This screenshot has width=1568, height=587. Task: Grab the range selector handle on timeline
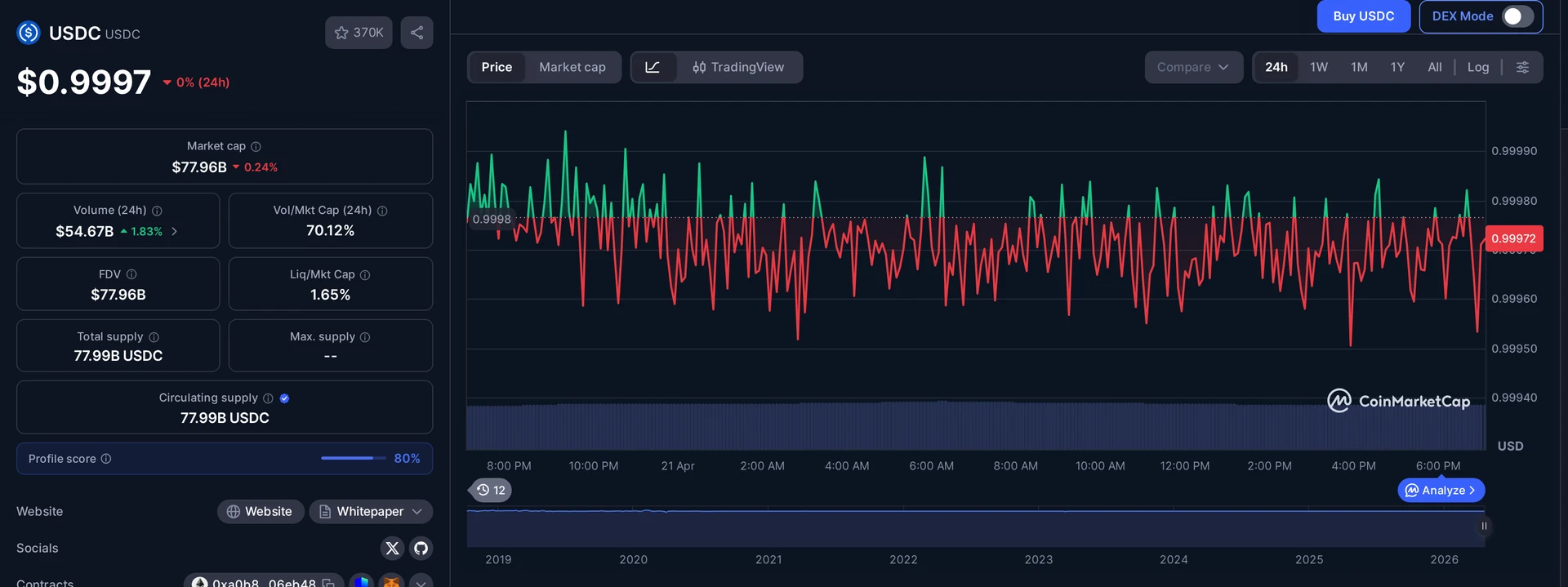1484,526
